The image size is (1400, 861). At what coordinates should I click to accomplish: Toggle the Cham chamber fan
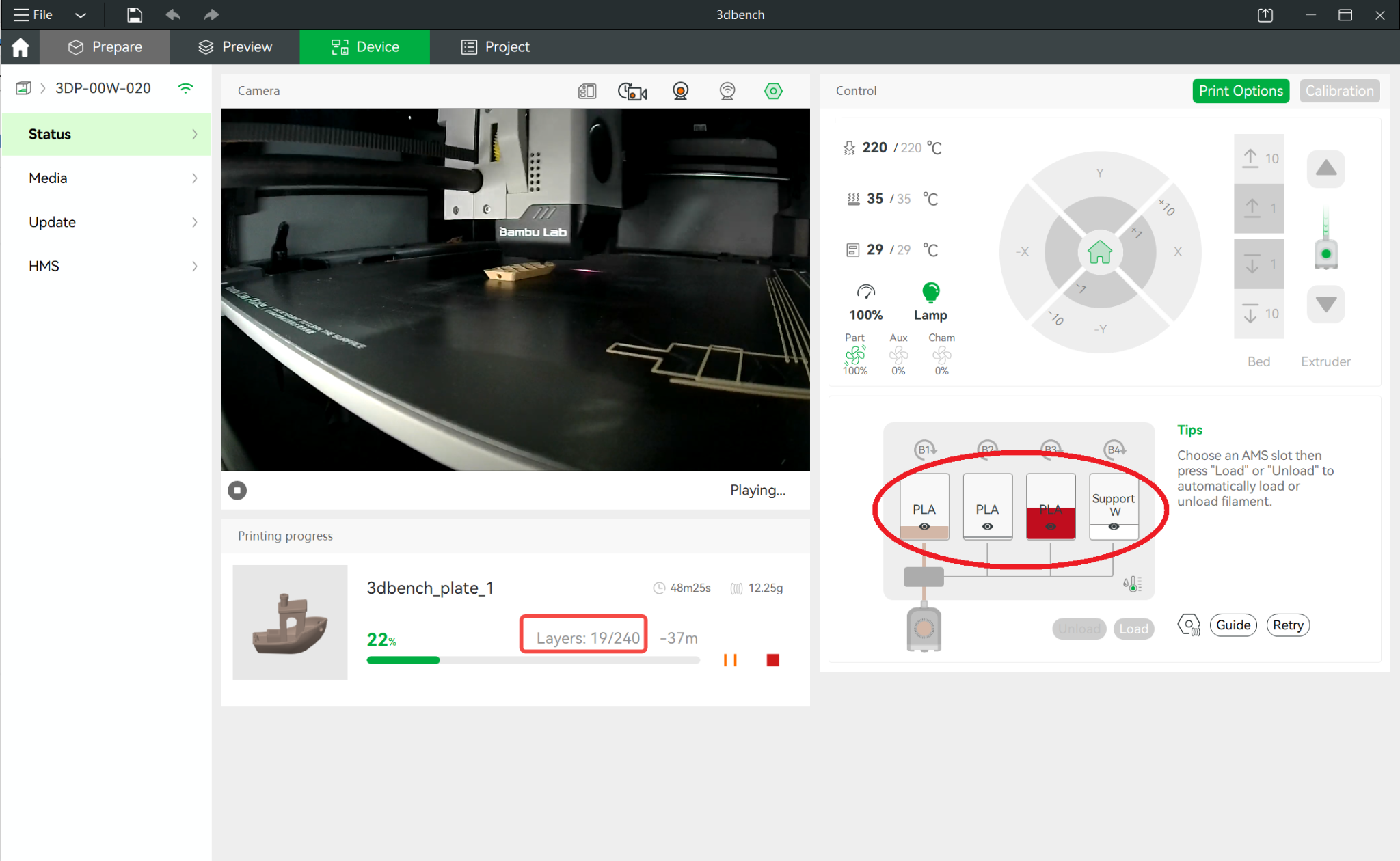pyautogui.click(x=941, y=355)
